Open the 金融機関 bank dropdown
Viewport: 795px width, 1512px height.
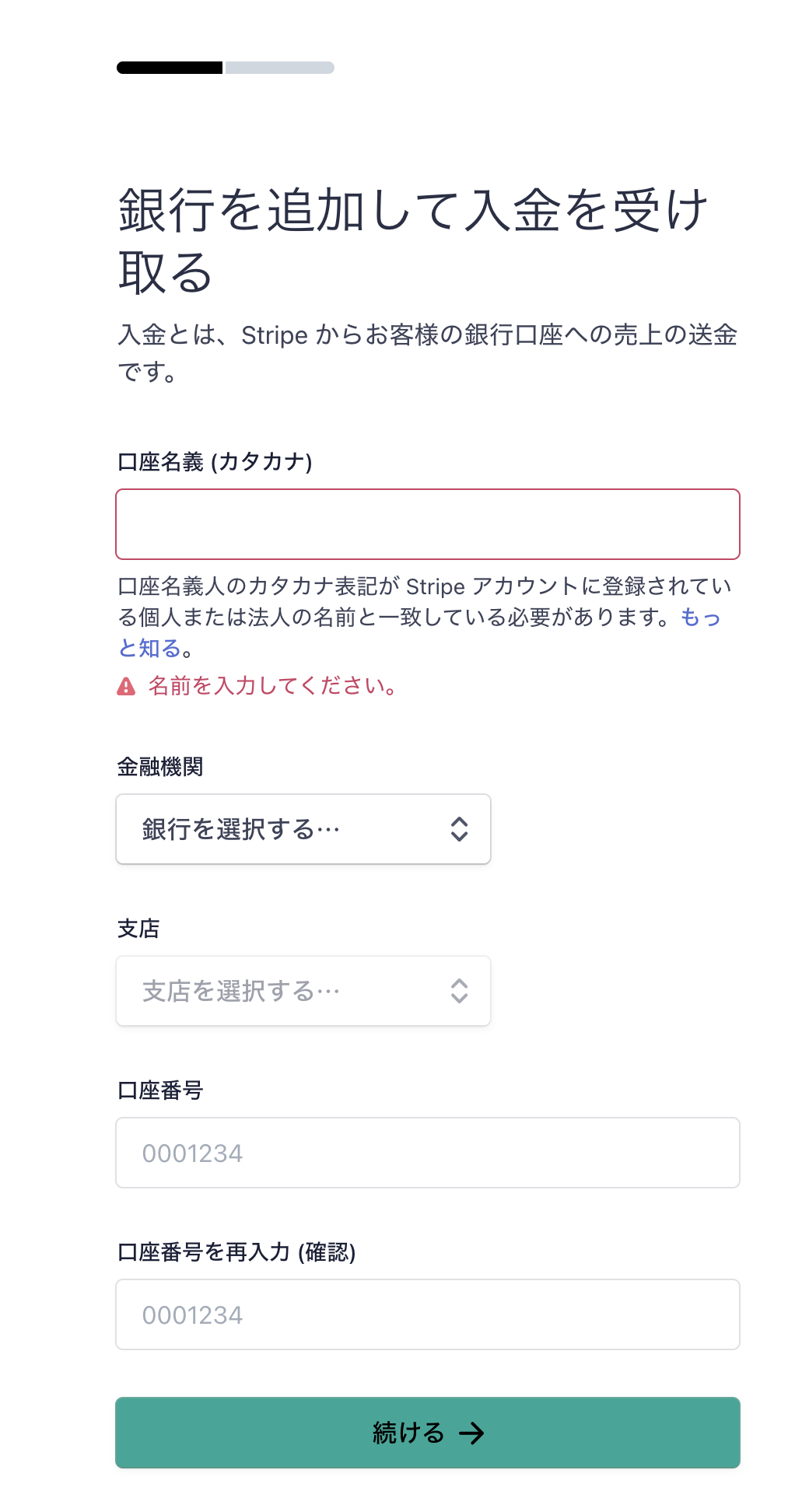click(x=303, y=829)
